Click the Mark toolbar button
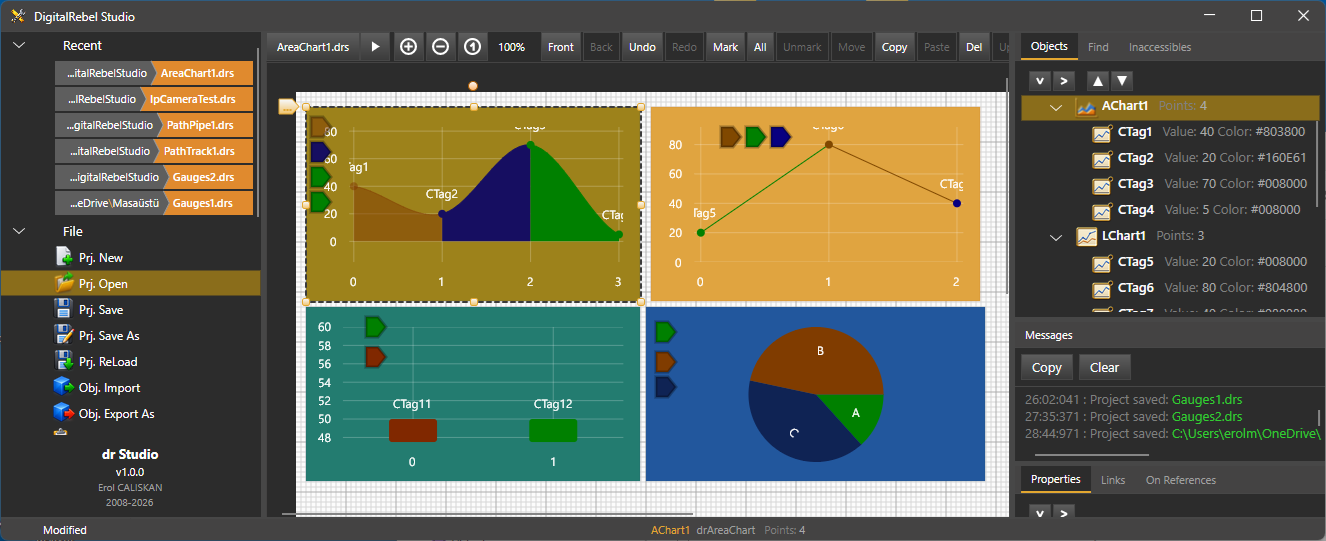 726,47
